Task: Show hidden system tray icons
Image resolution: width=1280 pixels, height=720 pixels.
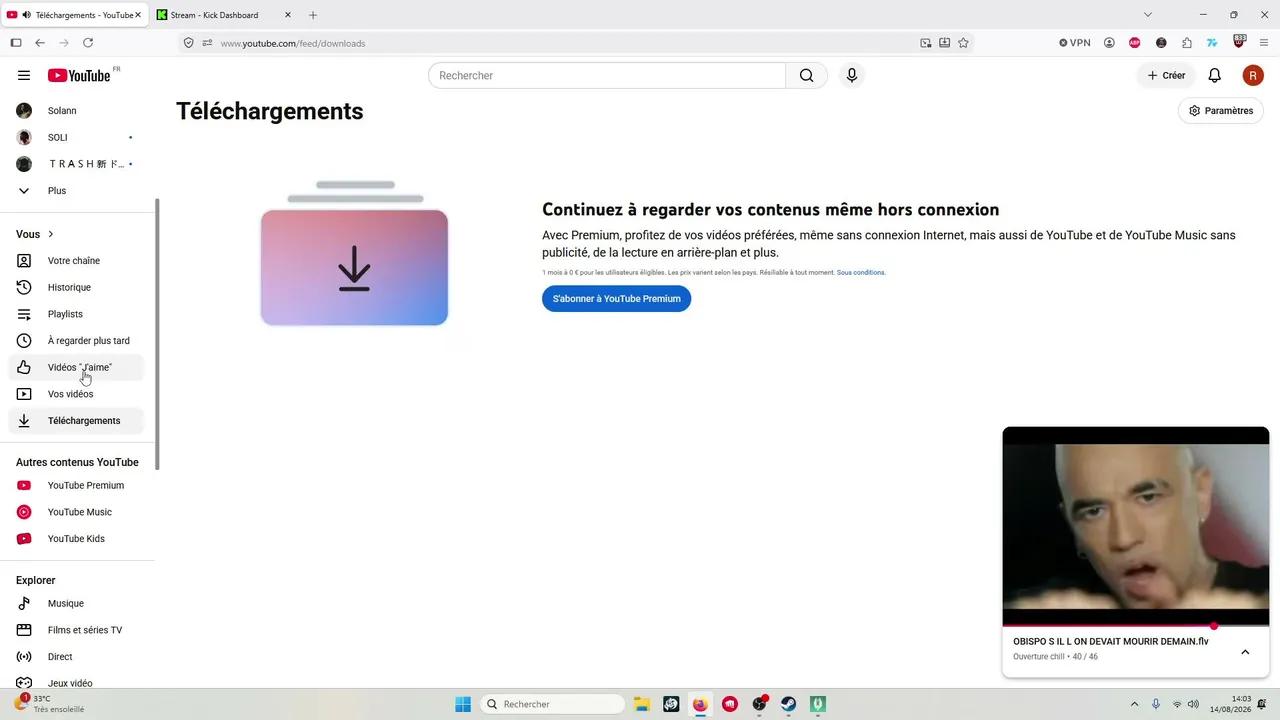Action: pyautogui.click(x=1134, y=704)
